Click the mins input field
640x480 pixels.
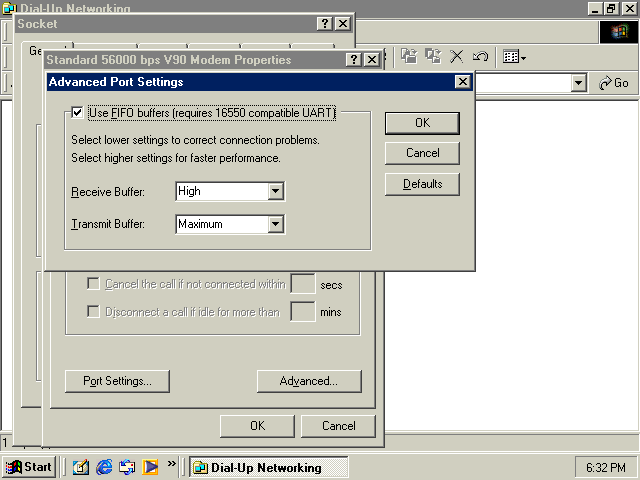[x=302, y=312]
